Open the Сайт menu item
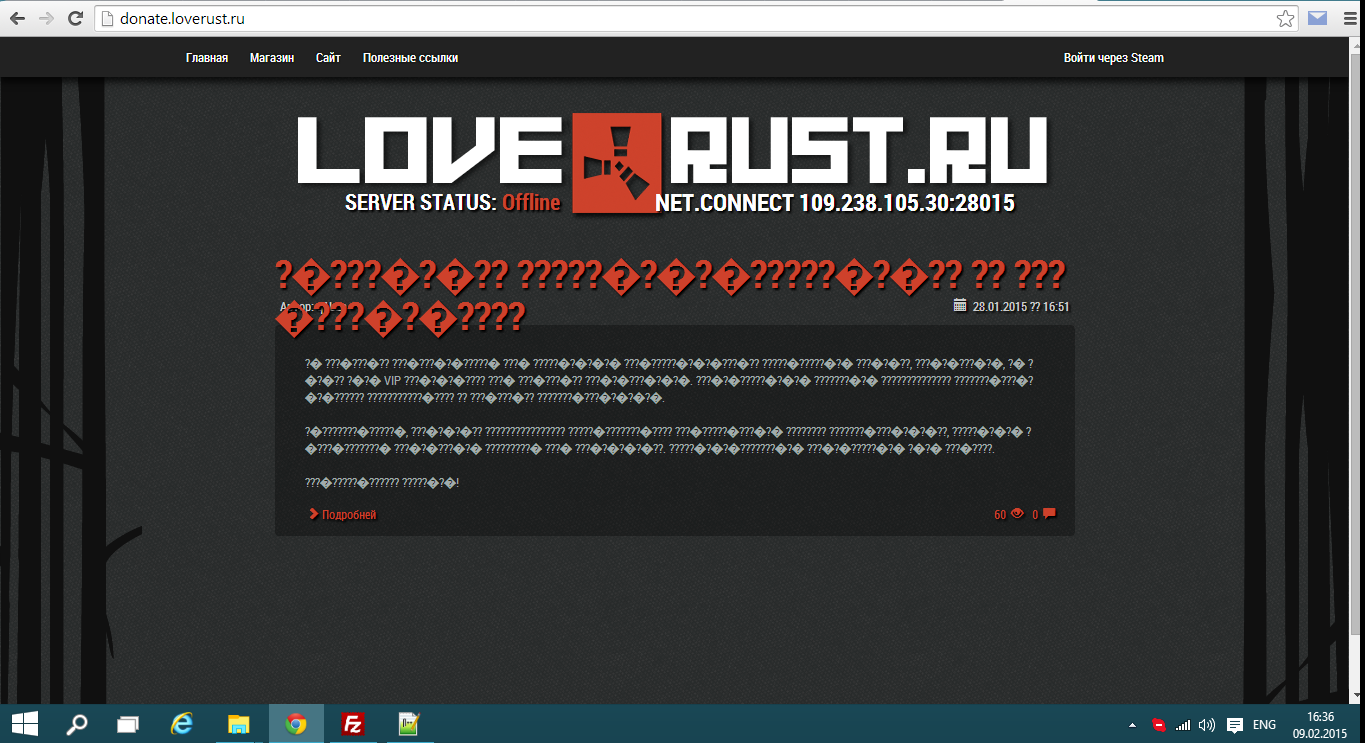This screenshot has height=743, width=1365. pyautogui.click(x=328, y=58)
